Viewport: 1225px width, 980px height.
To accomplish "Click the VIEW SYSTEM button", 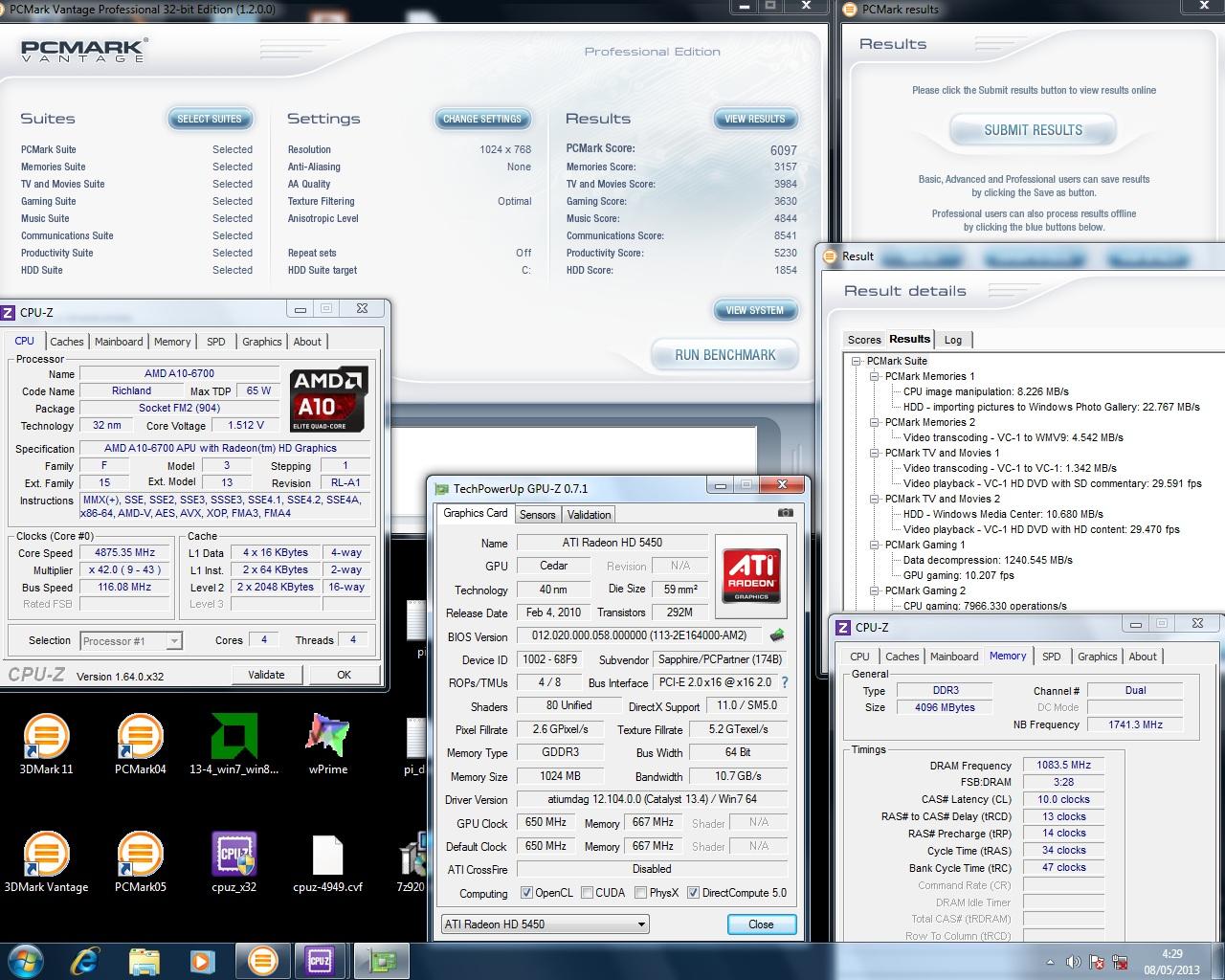I will click(x=754, y=310).
